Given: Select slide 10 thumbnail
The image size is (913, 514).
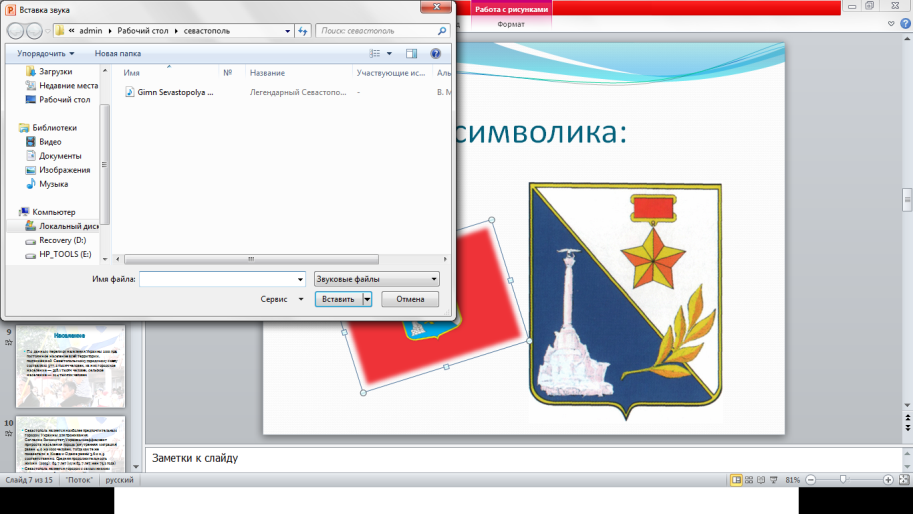Looking at the screenshot, I should [x=70, y=444].
